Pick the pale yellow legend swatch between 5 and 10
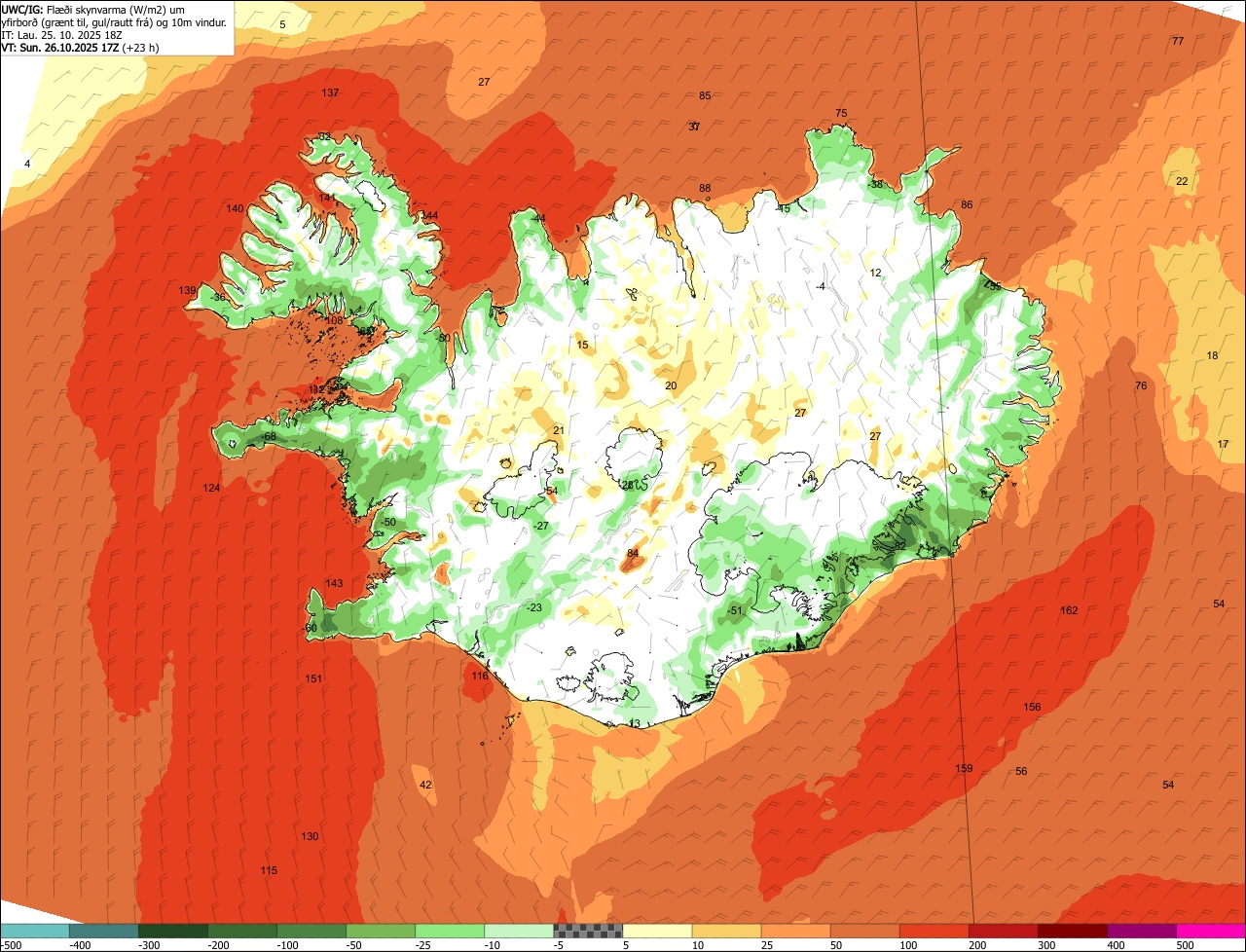1246x952 pixels. coord(657,931)
